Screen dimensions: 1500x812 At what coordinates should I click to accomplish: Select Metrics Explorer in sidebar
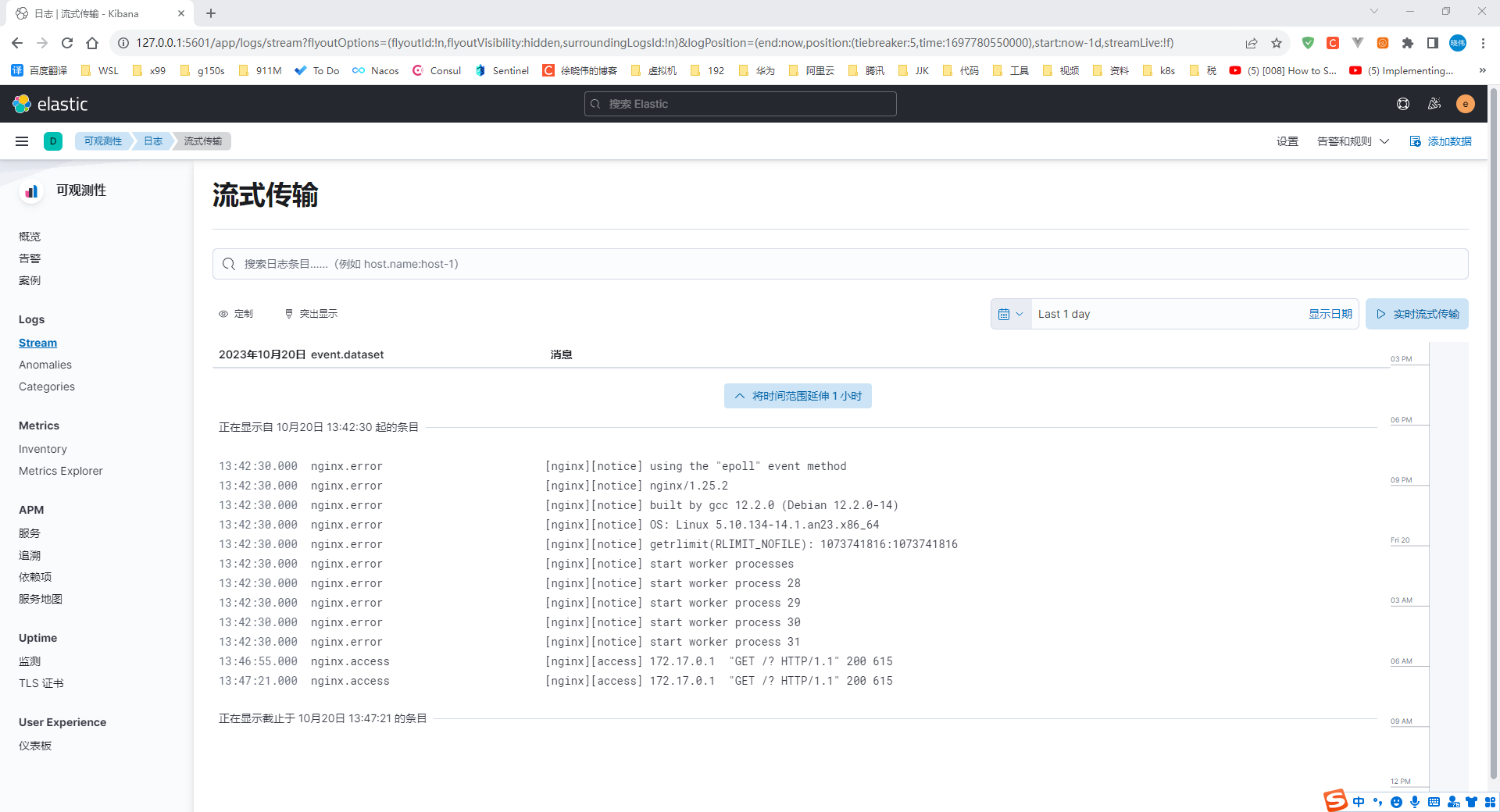[x=61, y=471]
